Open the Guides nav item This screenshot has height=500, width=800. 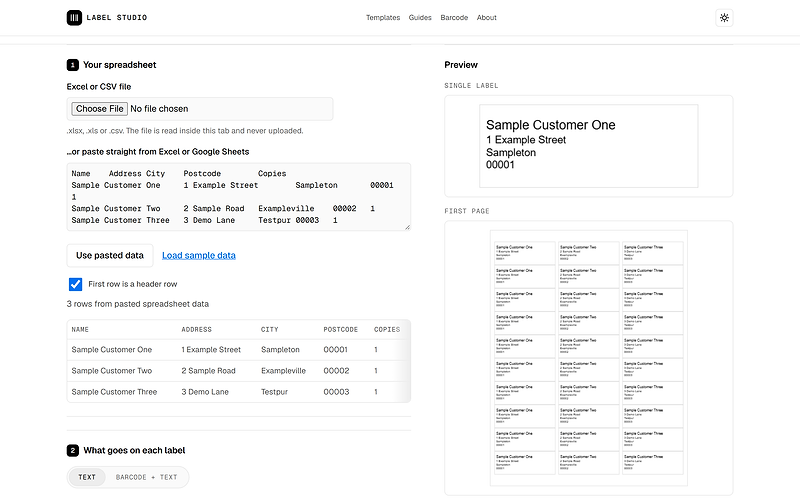tap(420, 17)
